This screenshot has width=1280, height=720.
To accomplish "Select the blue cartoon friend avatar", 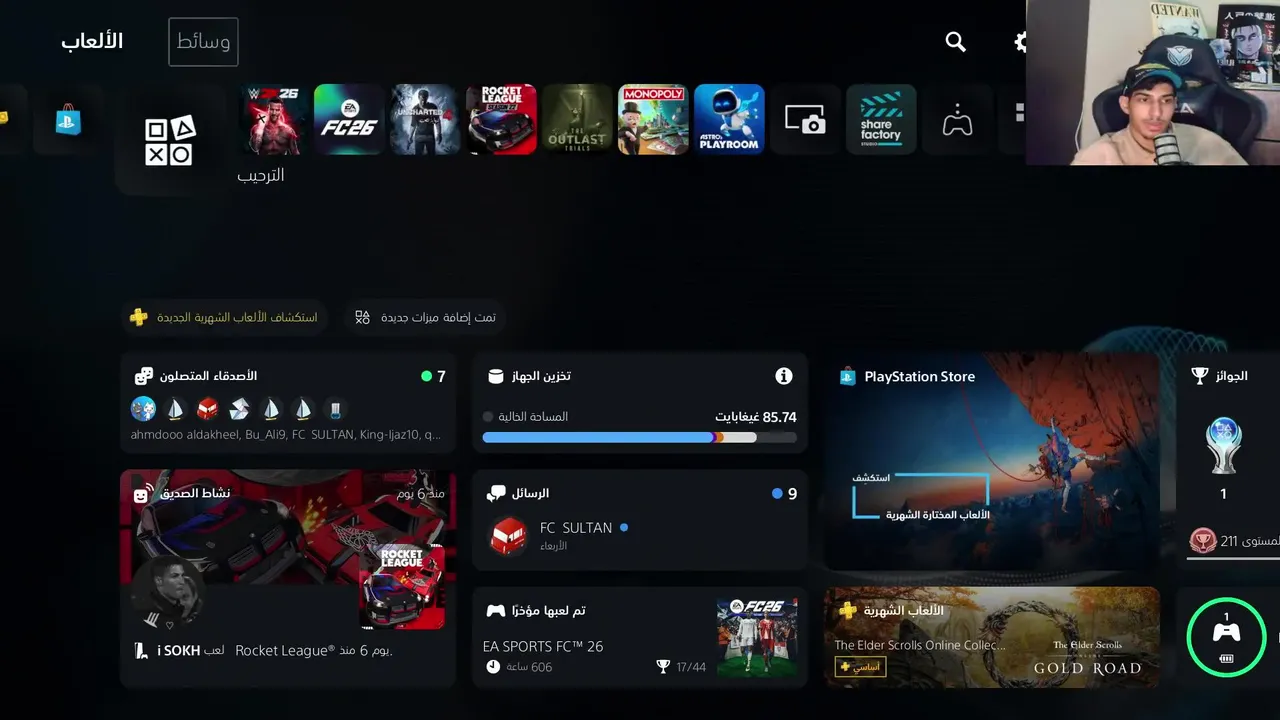I will pos(143,408).
